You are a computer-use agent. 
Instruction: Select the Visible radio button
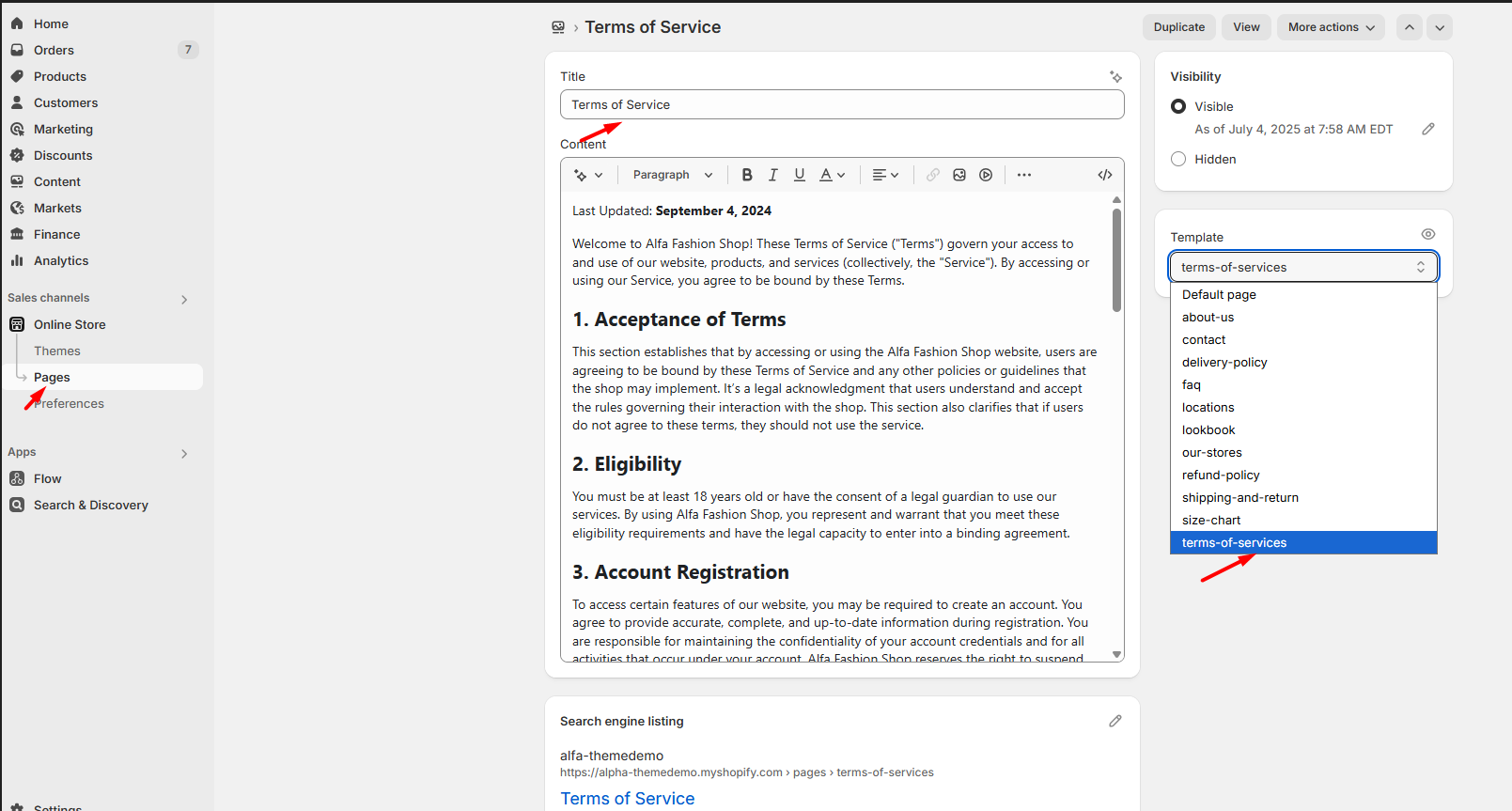(1178, 106)
